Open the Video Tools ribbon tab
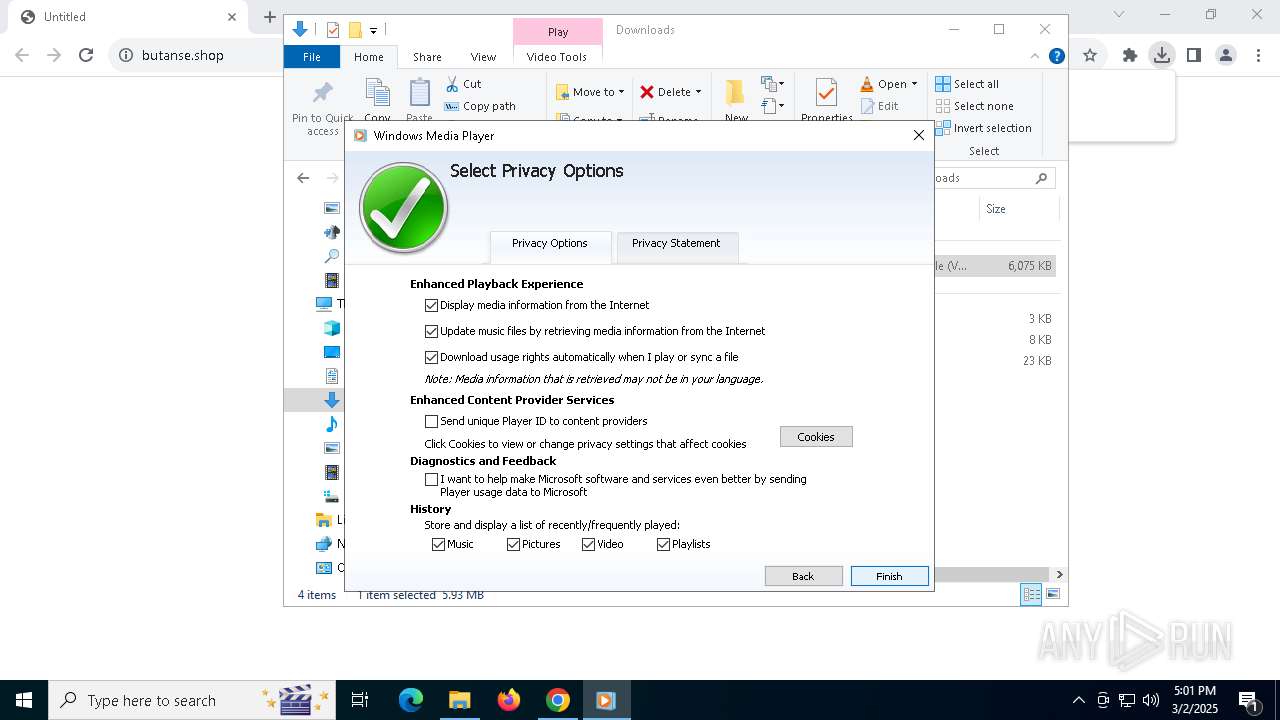This screenshot has height=720, width=1280. tap(557, 57)
